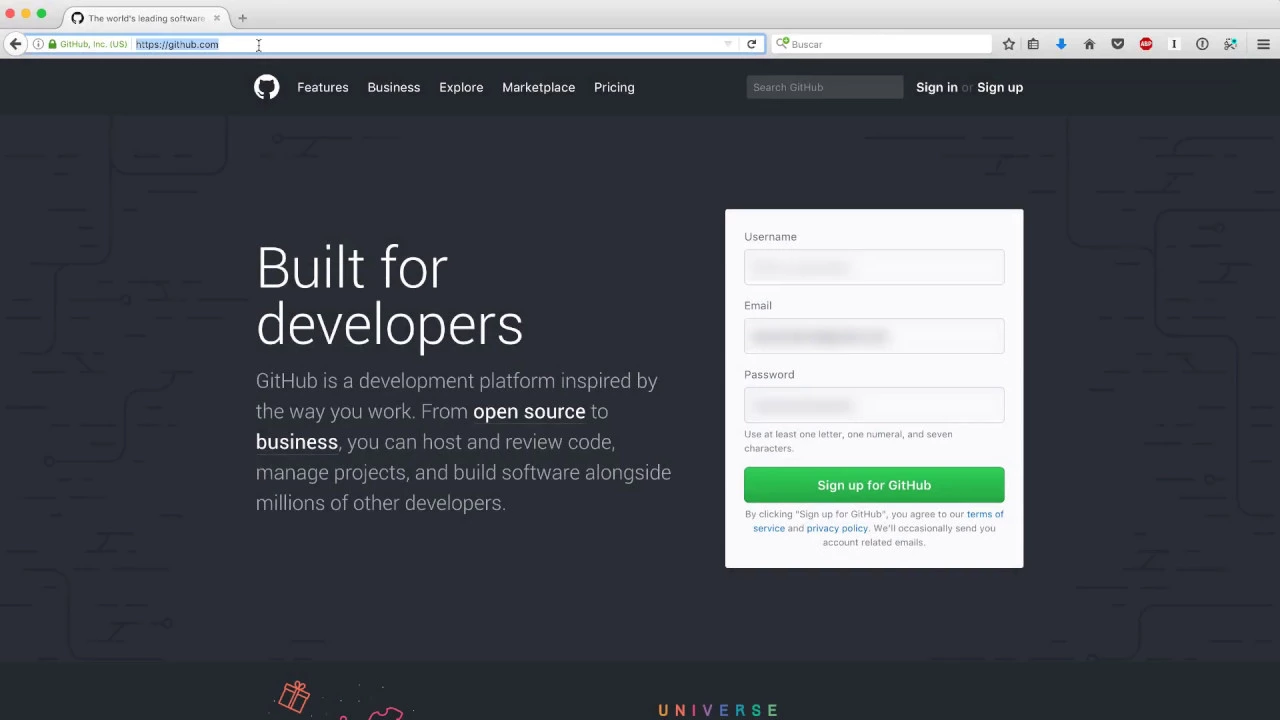Open the Adblock Plus ABP icon
1280x720 pixels.
(x=1146, y=44)
